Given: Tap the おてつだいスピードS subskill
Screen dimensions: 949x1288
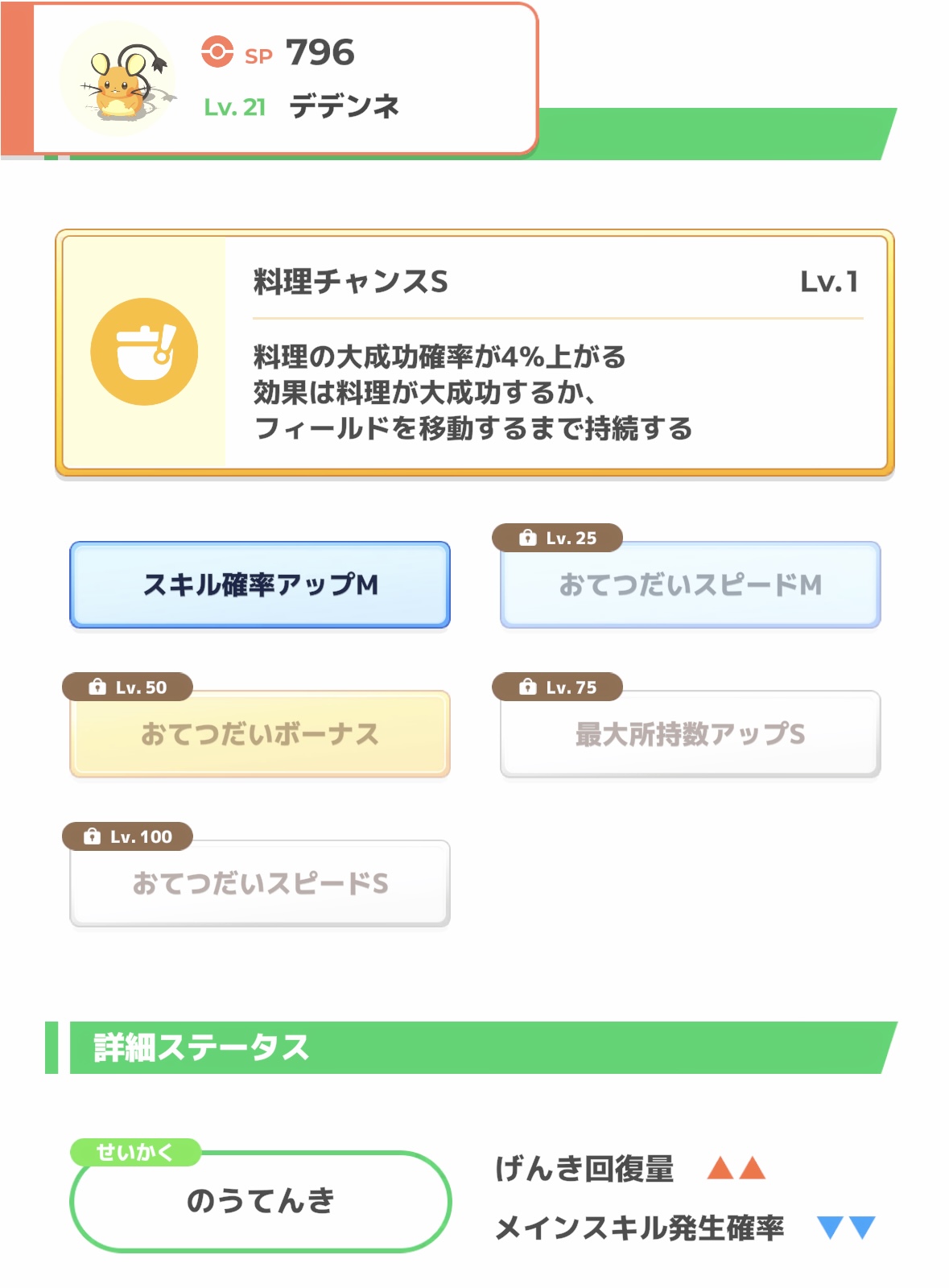Looking at the screenshot, I should pos(260,884).
